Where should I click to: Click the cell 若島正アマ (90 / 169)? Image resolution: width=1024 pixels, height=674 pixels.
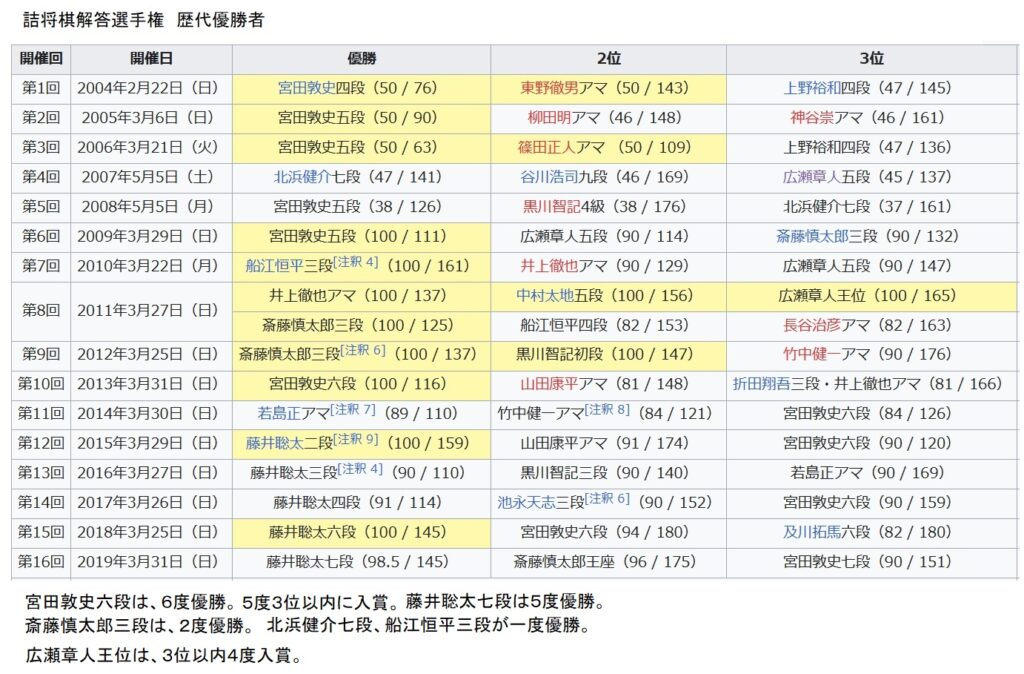point(872,473)
